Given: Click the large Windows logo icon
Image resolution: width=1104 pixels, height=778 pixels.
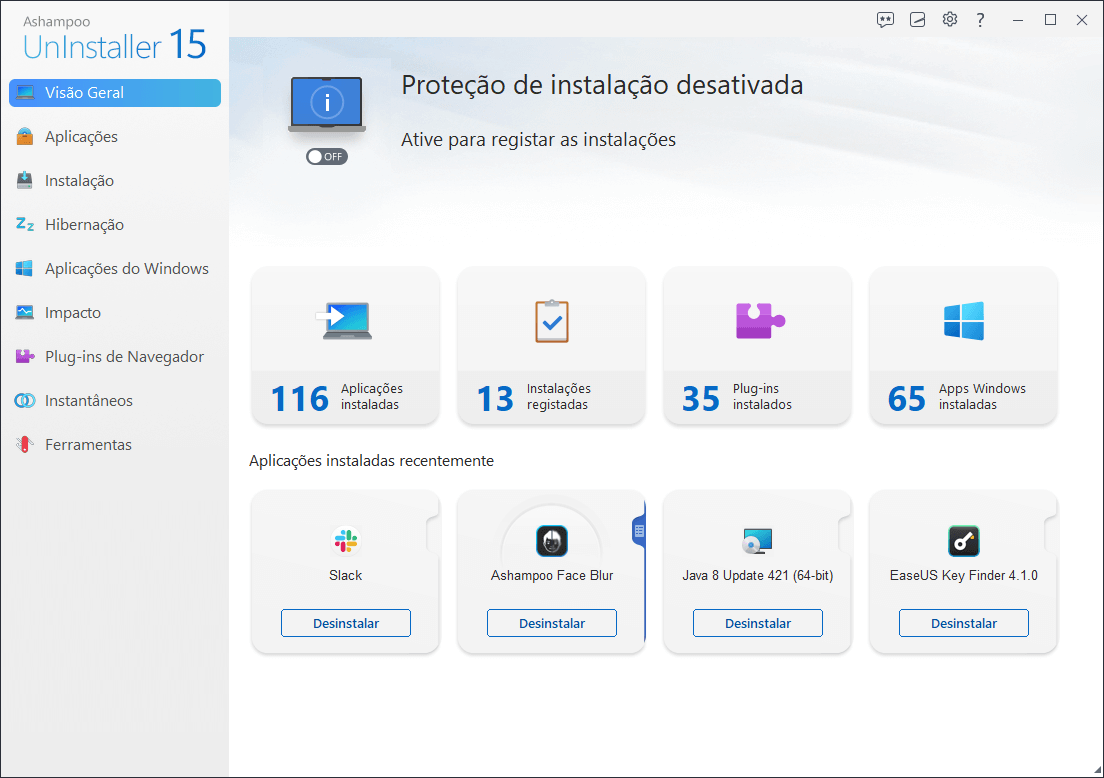Looking at the screenshot, I should tap(964, 321).
